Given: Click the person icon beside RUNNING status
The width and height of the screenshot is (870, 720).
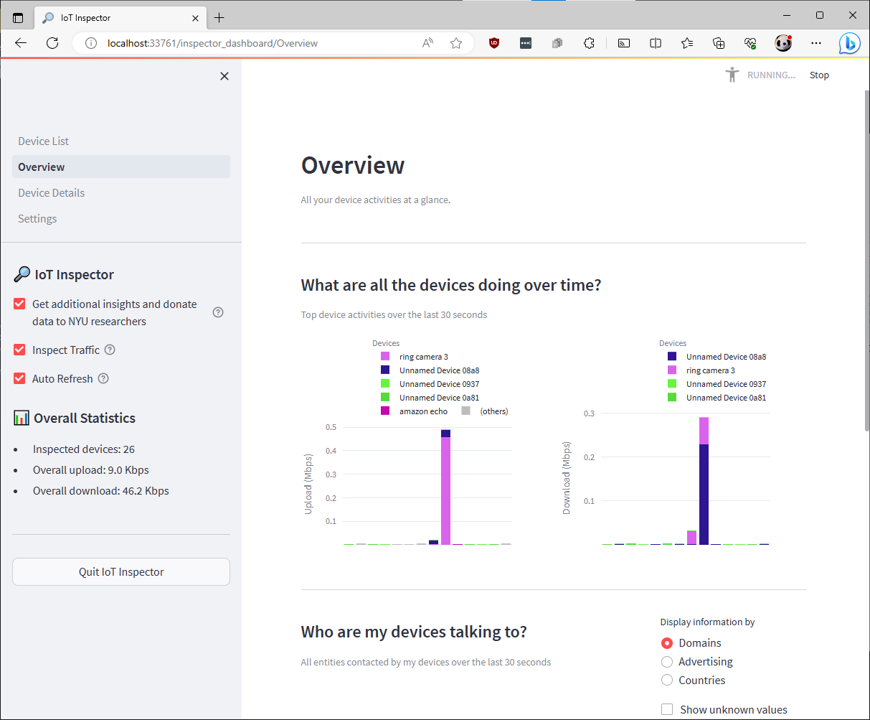Looking at the screenshot, I should pyautogui.click(x=734, y=74).
